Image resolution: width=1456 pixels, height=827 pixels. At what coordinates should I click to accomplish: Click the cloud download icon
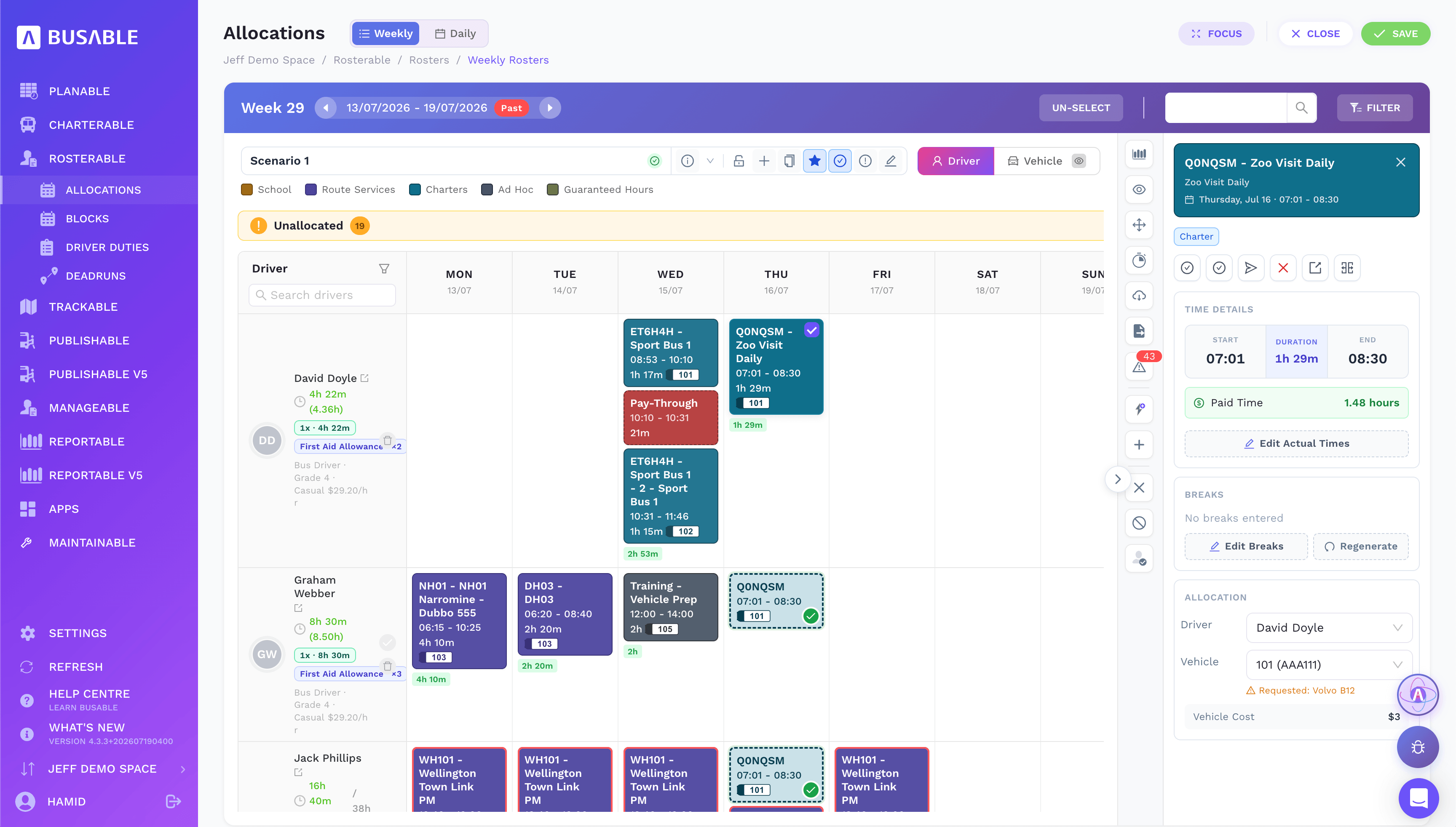[1139, 295]
